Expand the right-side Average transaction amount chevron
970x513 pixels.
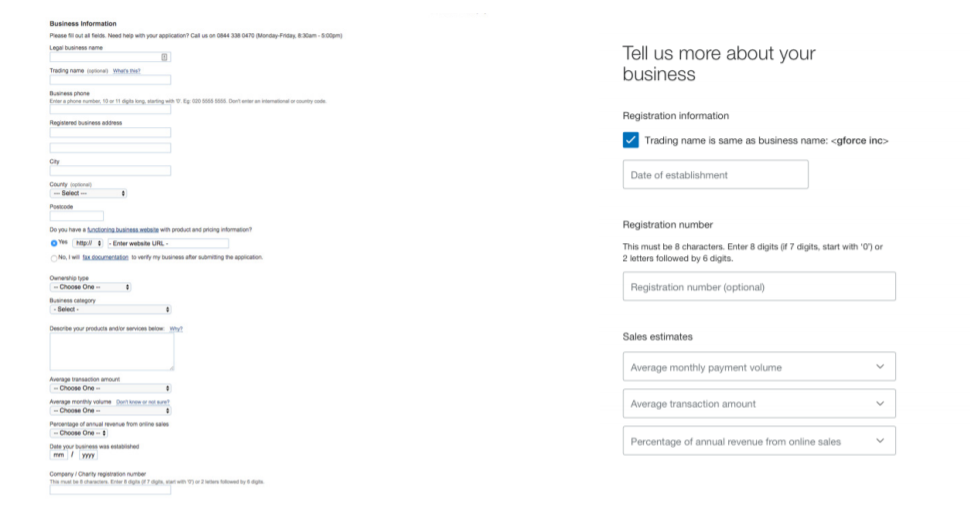[x=880, y=404]
